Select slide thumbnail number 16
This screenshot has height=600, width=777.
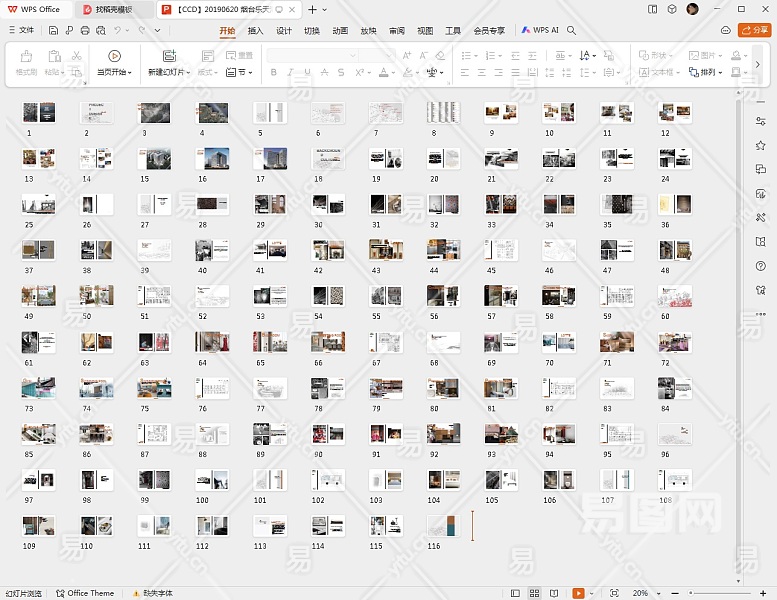pyautogui.click(x=213, y=158)
